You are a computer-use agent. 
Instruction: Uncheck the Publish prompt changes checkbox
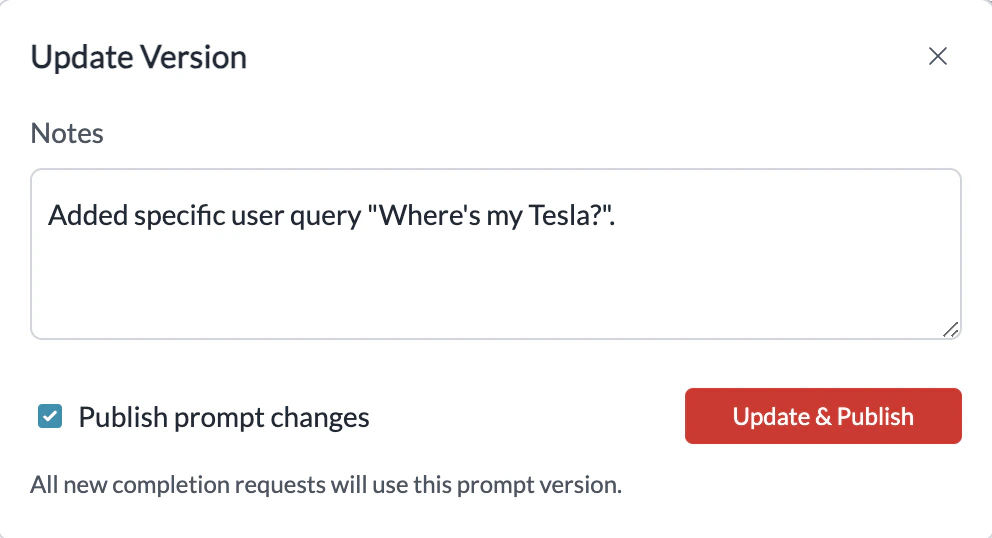(50, 416)
